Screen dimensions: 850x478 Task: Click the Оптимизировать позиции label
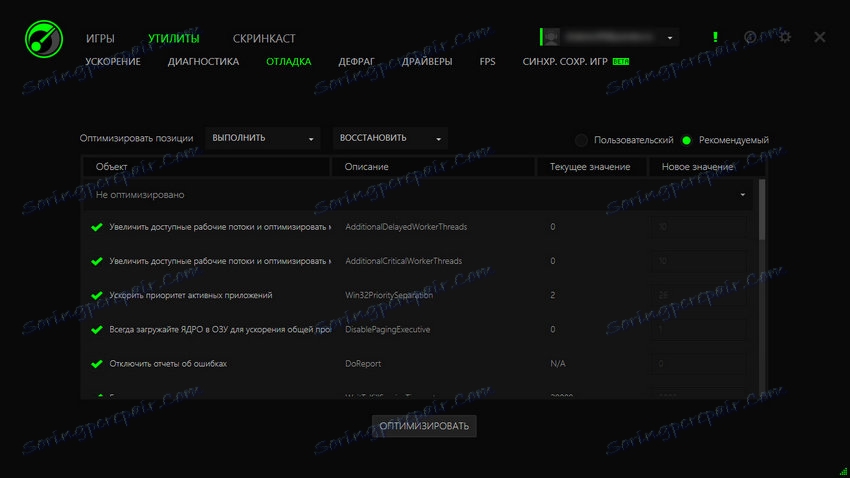coord(136,138)
